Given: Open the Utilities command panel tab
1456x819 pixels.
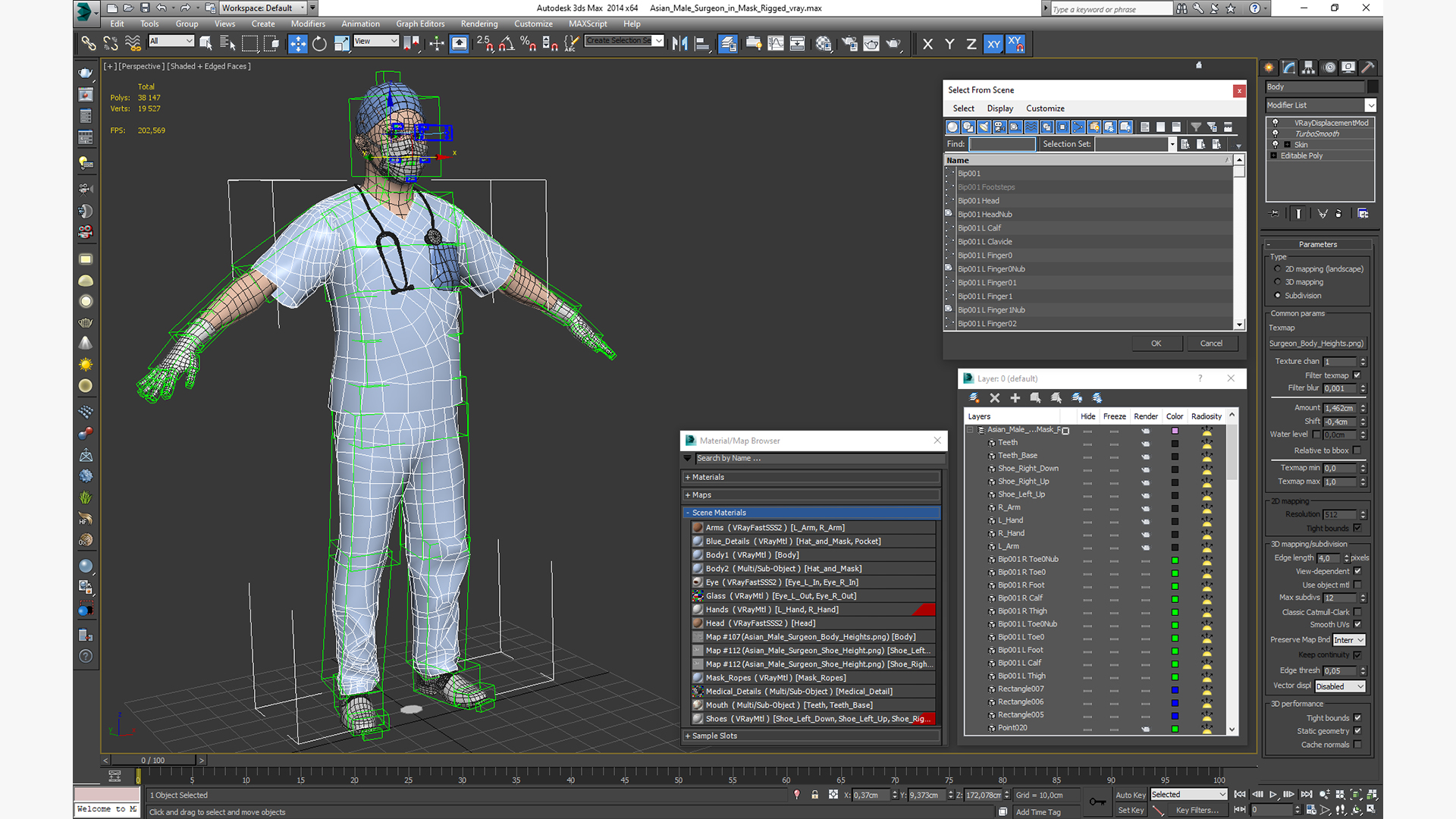Looking at the screenshot, I should pyautogui.click(x=1368, y=67).
